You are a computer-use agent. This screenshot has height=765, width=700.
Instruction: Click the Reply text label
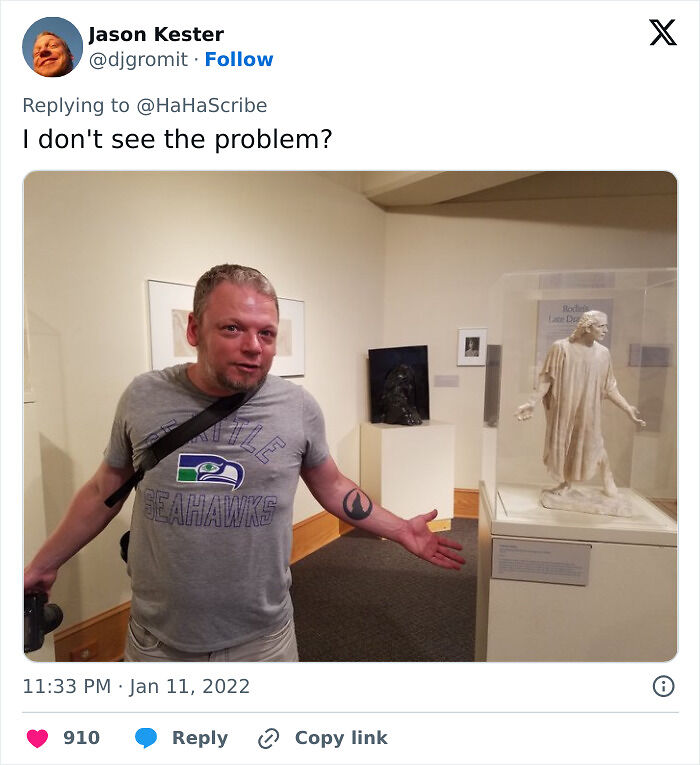(200, 738)
